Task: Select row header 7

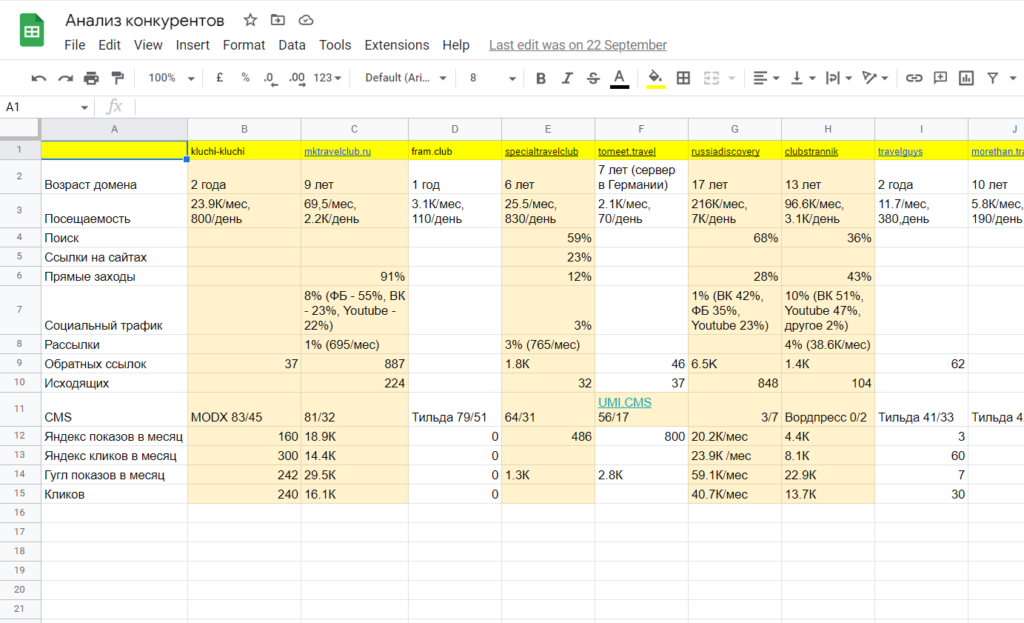Action: pos(20,310)
